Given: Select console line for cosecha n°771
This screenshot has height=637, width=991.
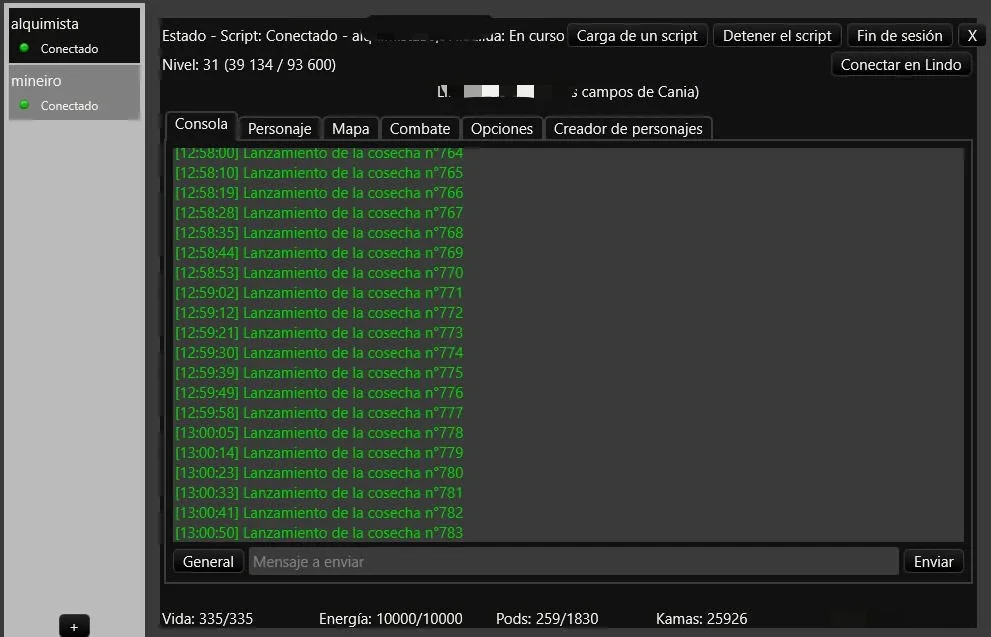Looking at the screenshot, I should tap(319, 293).
